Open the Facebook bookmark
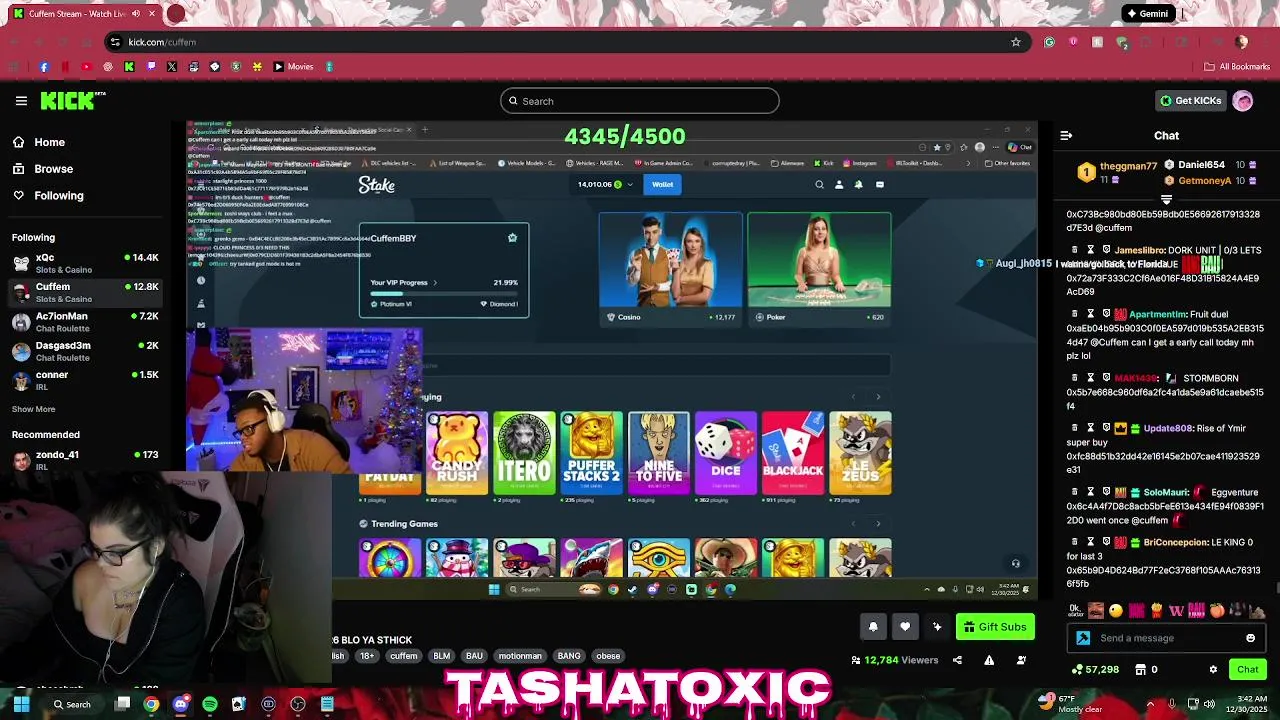The width and height of the screenshot is (1280, 720). pos(44,67)
